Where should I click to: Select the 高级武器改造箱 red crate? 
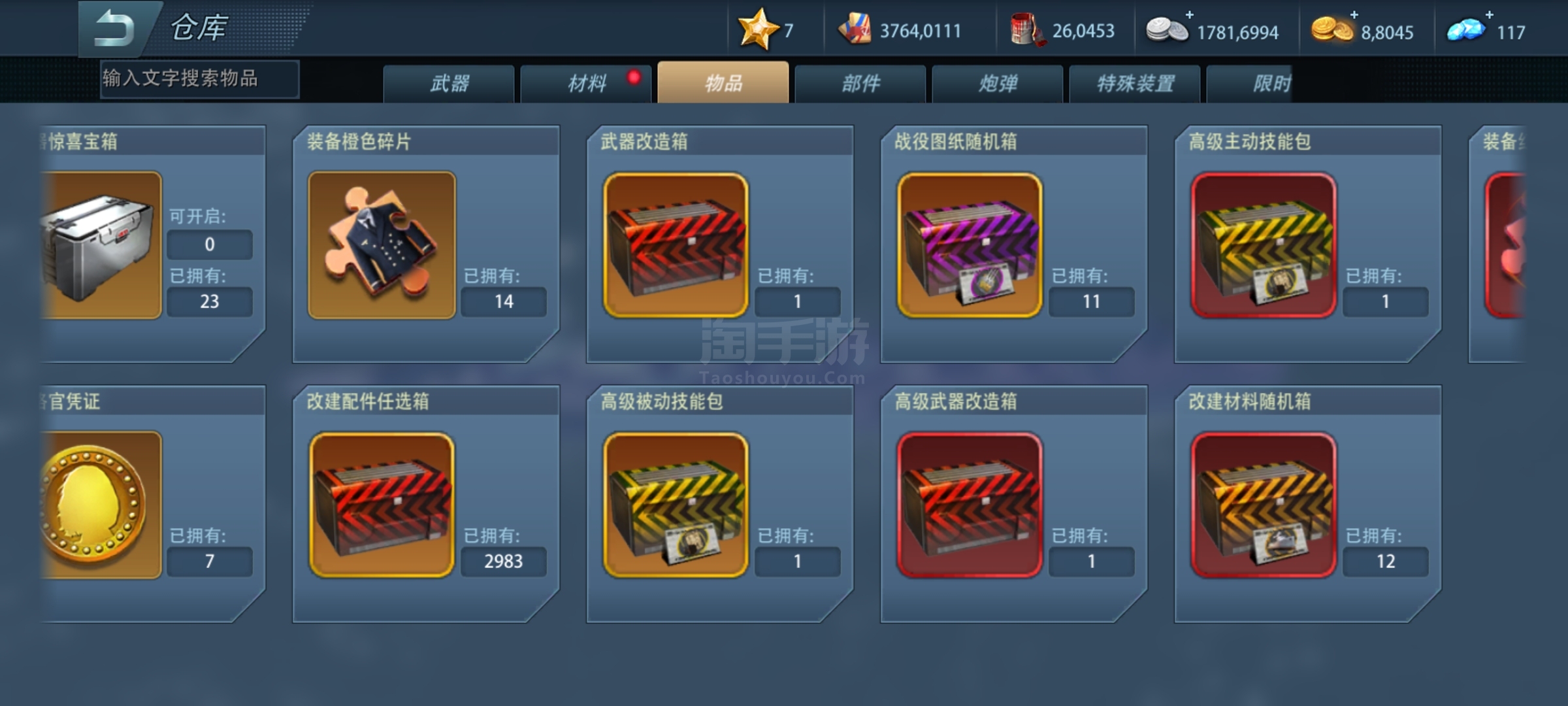pos(970,505)
